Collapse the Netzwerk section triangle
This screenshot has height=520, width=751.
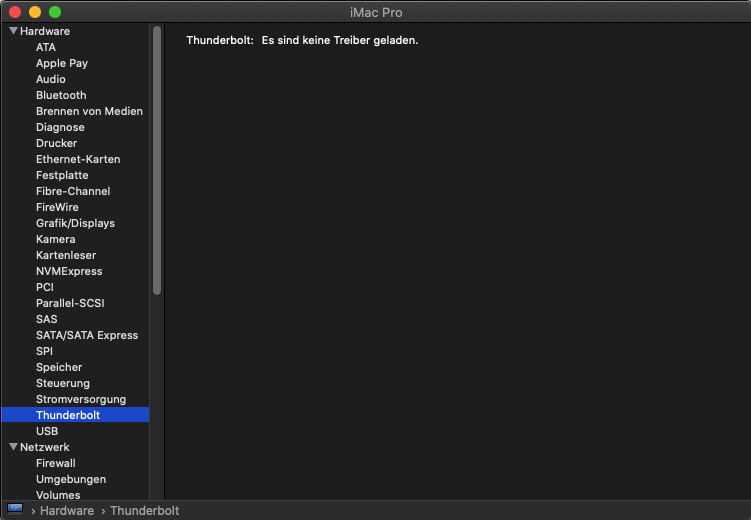13,447
